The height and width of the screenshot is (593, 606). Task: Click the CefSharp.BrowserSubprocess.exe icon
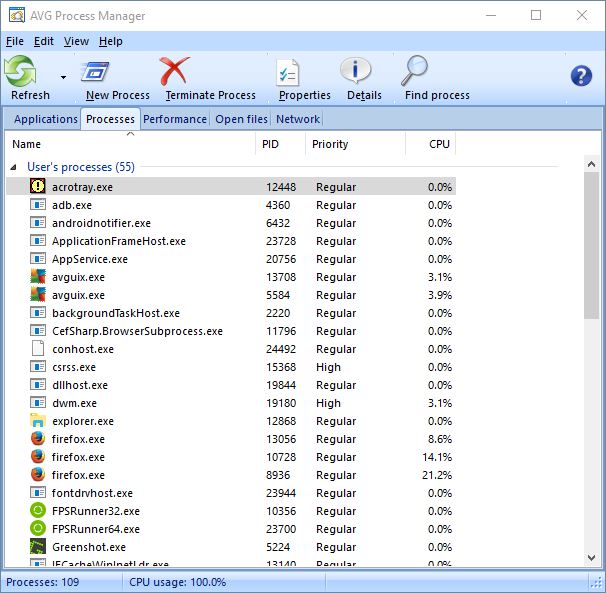pyautogui.click(x=38, y=331)
